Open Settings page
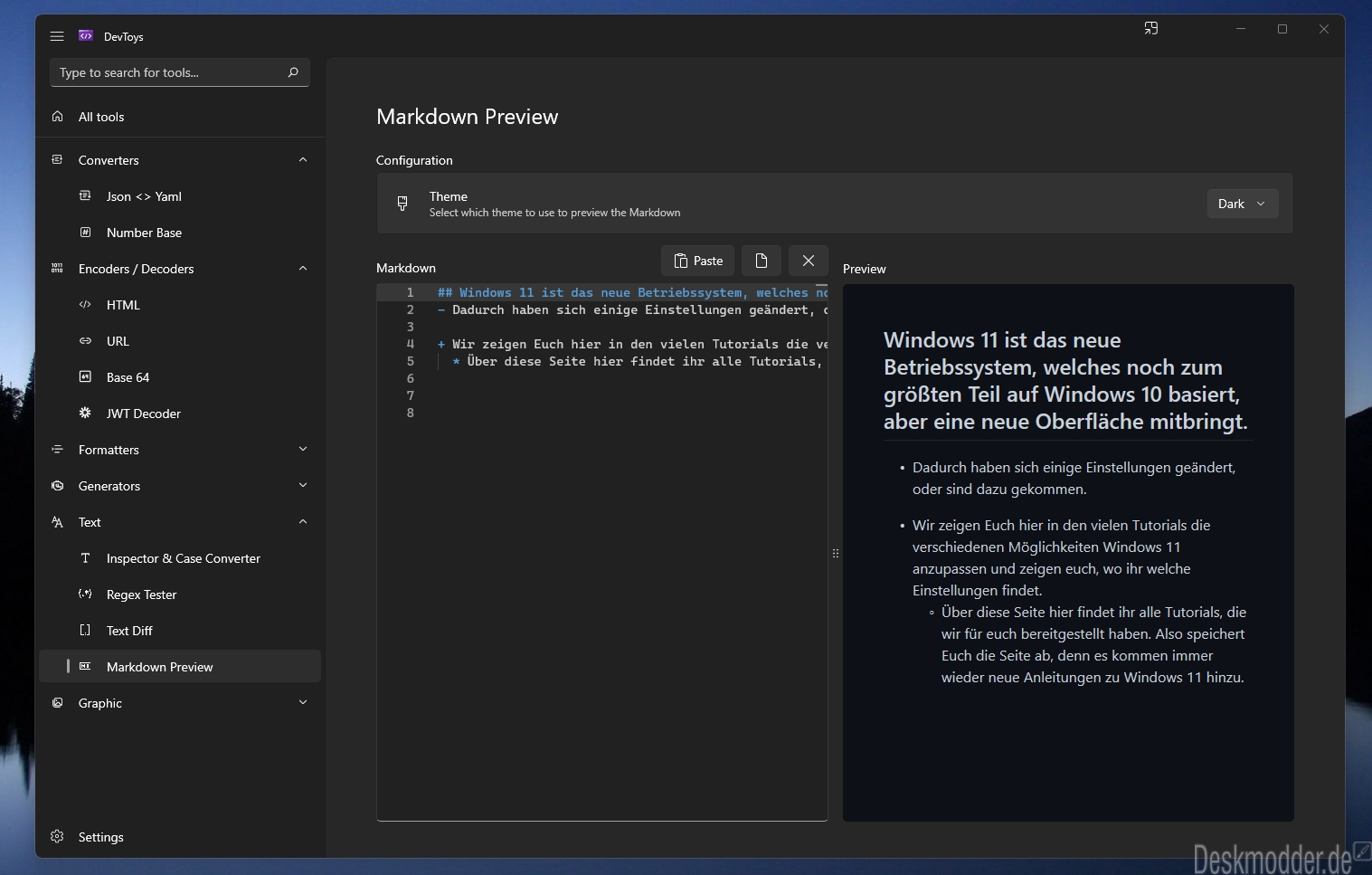This screenshot has height=875, width=1372. 180,837
